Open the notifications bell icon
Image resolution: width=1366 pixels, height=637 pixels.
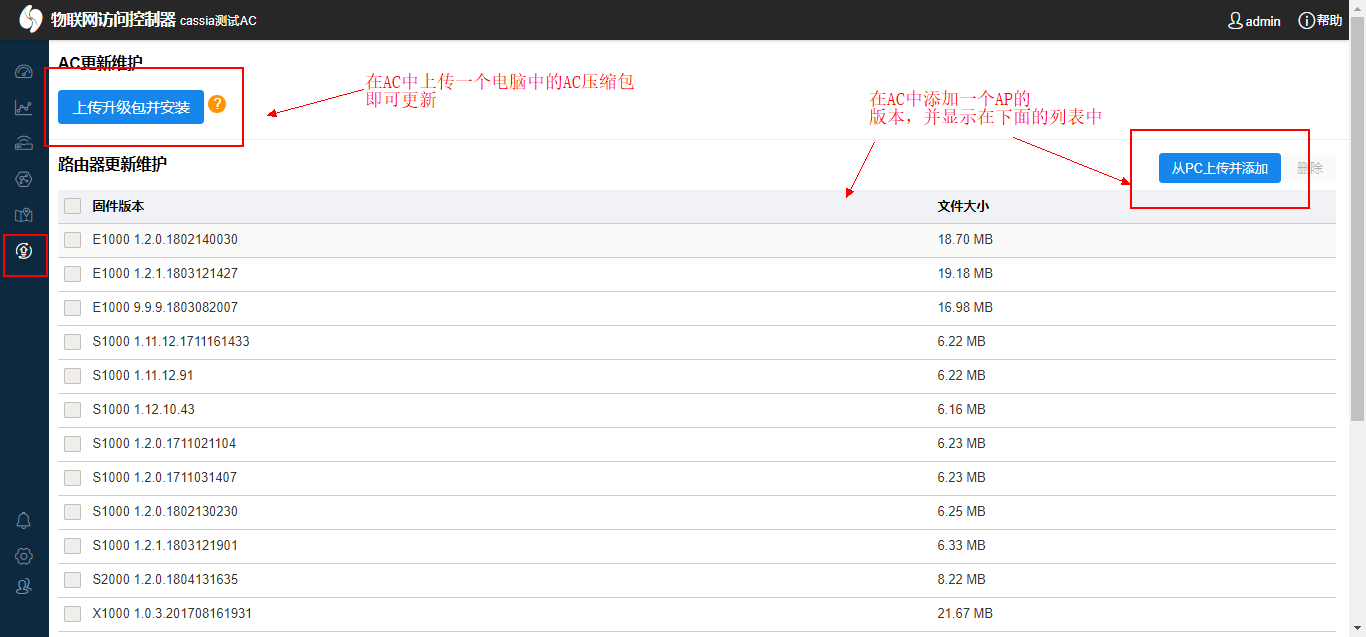(x=24, y=520)
